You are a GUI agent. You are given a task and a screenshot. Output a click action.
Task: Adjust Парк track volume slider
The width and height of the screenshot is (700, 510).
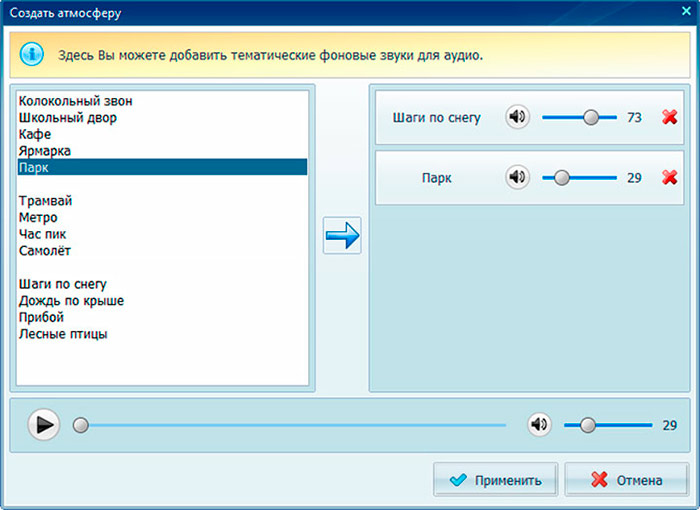pos(579,178)
